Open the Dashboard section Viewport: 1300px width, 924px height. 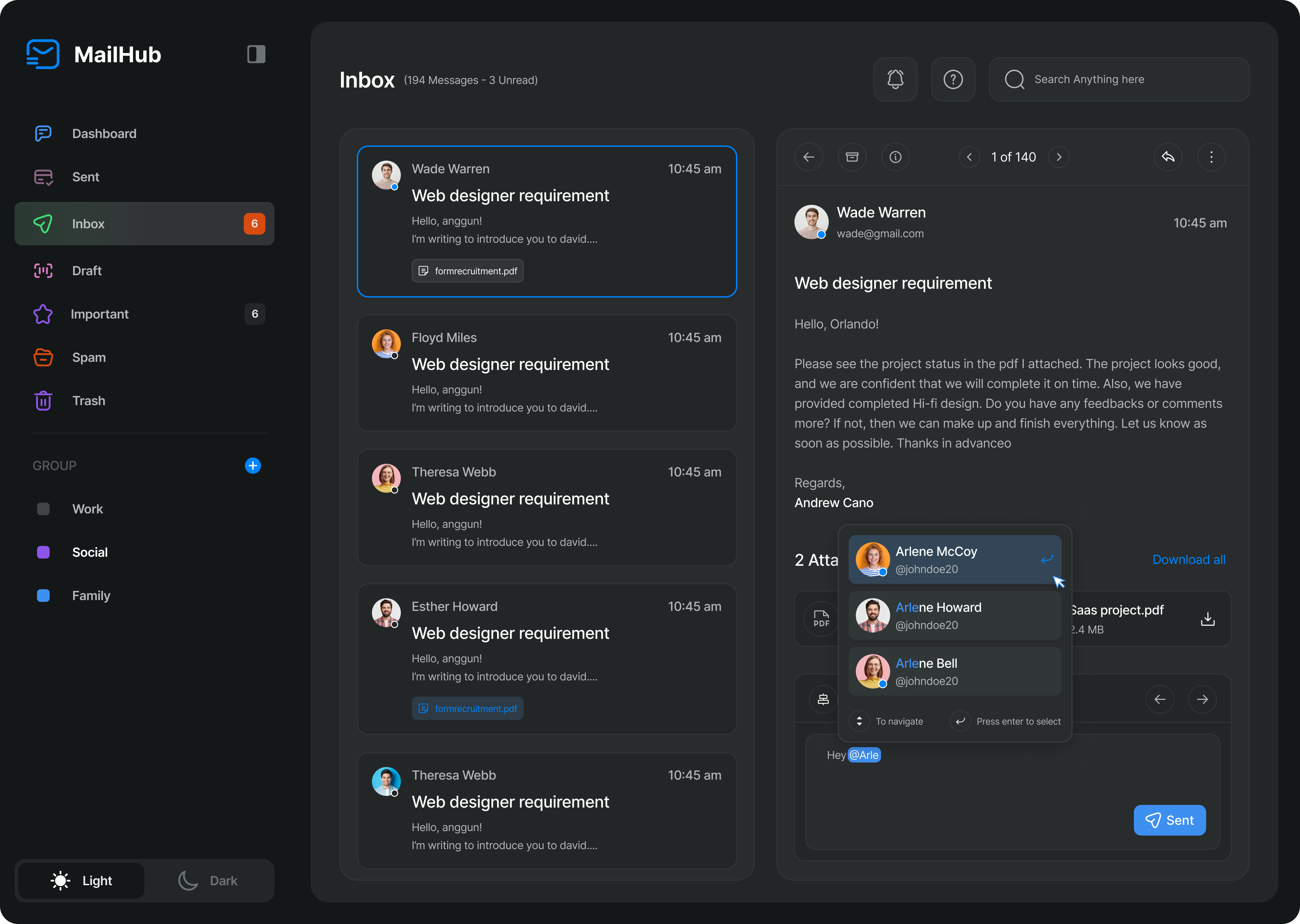pyautogui.click(x=104, y=133)
